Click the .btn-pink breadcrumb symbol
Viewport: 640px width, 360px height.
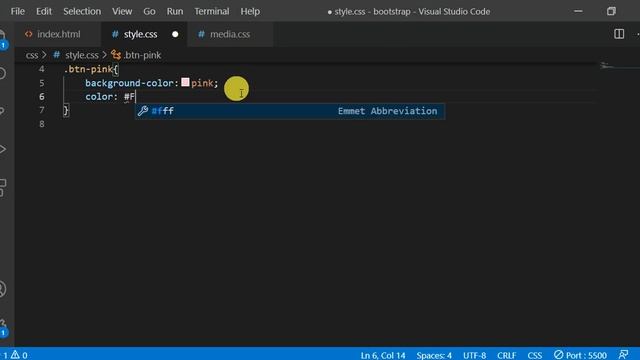pyautogui.click(x=136, y=55)
